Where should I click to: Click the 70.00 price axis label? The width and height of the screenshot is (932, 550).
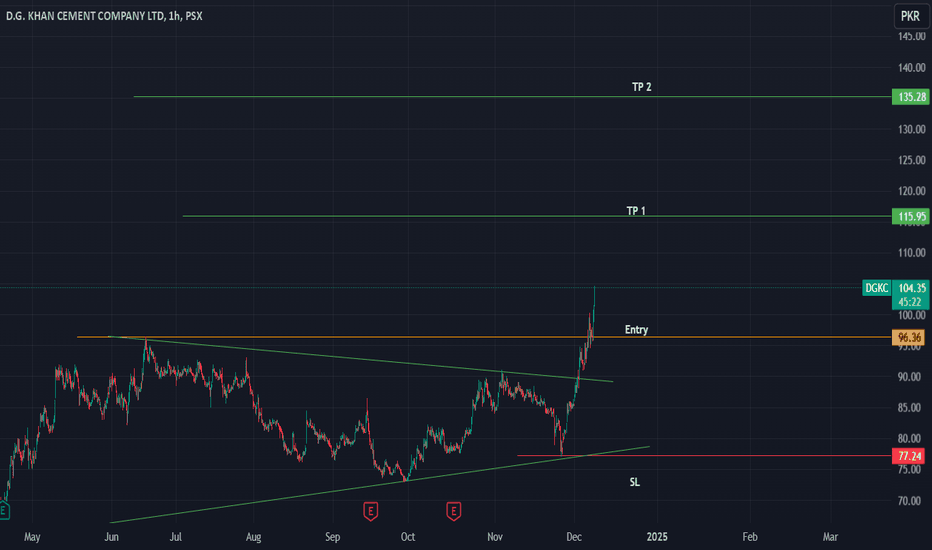click(911, 501)
